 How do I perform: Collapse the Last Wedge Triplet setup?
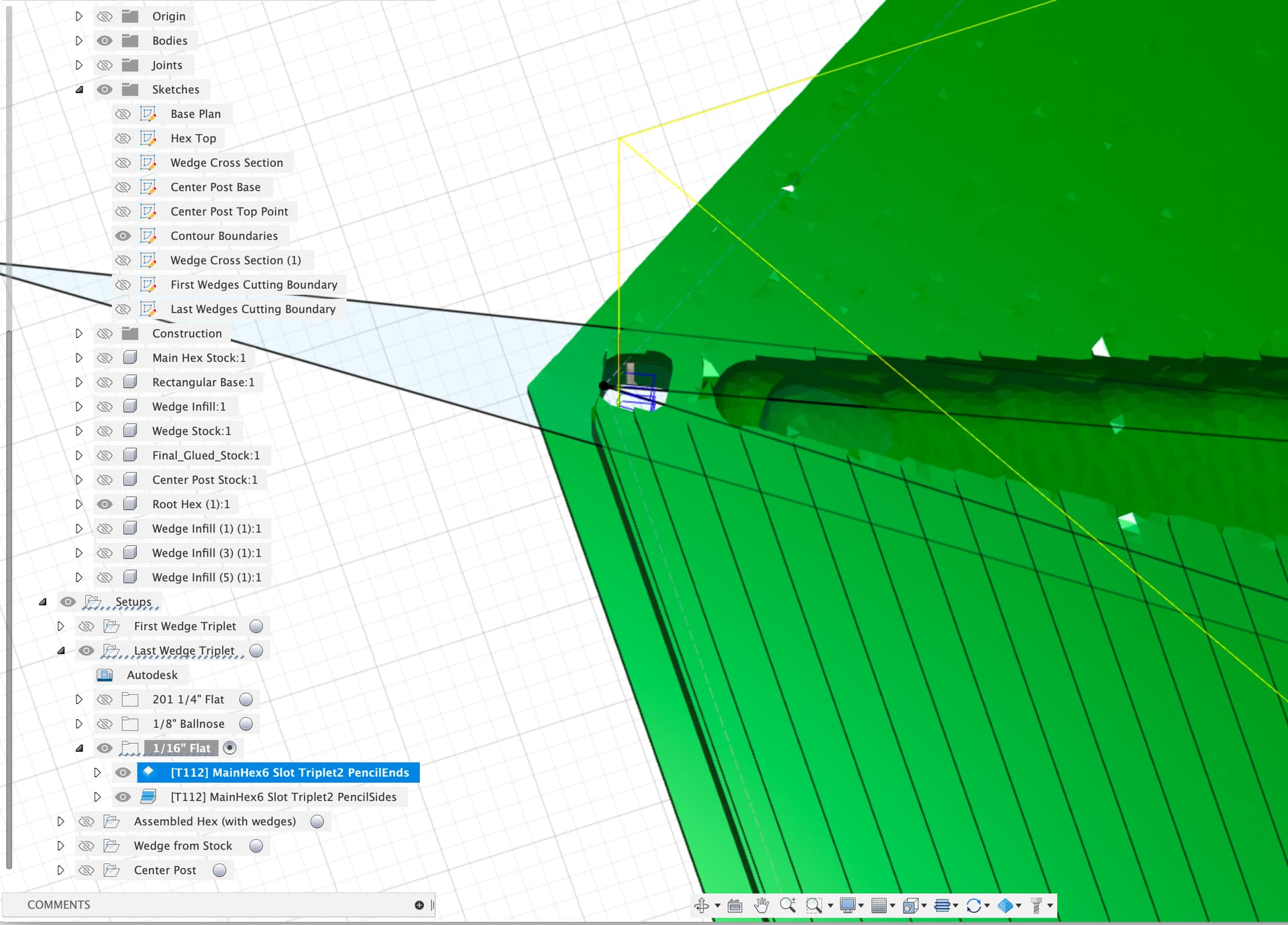[61, 651]
